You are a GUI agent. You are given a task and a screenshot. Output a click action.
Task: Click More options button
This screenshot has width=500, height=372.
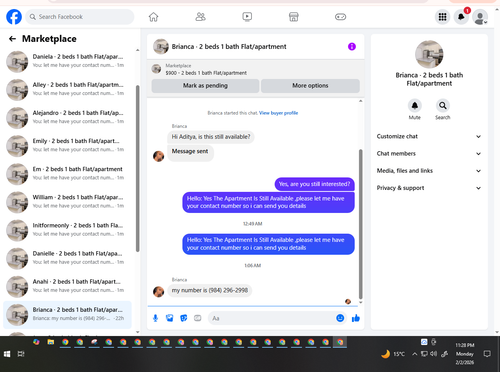tap(310, 86)
